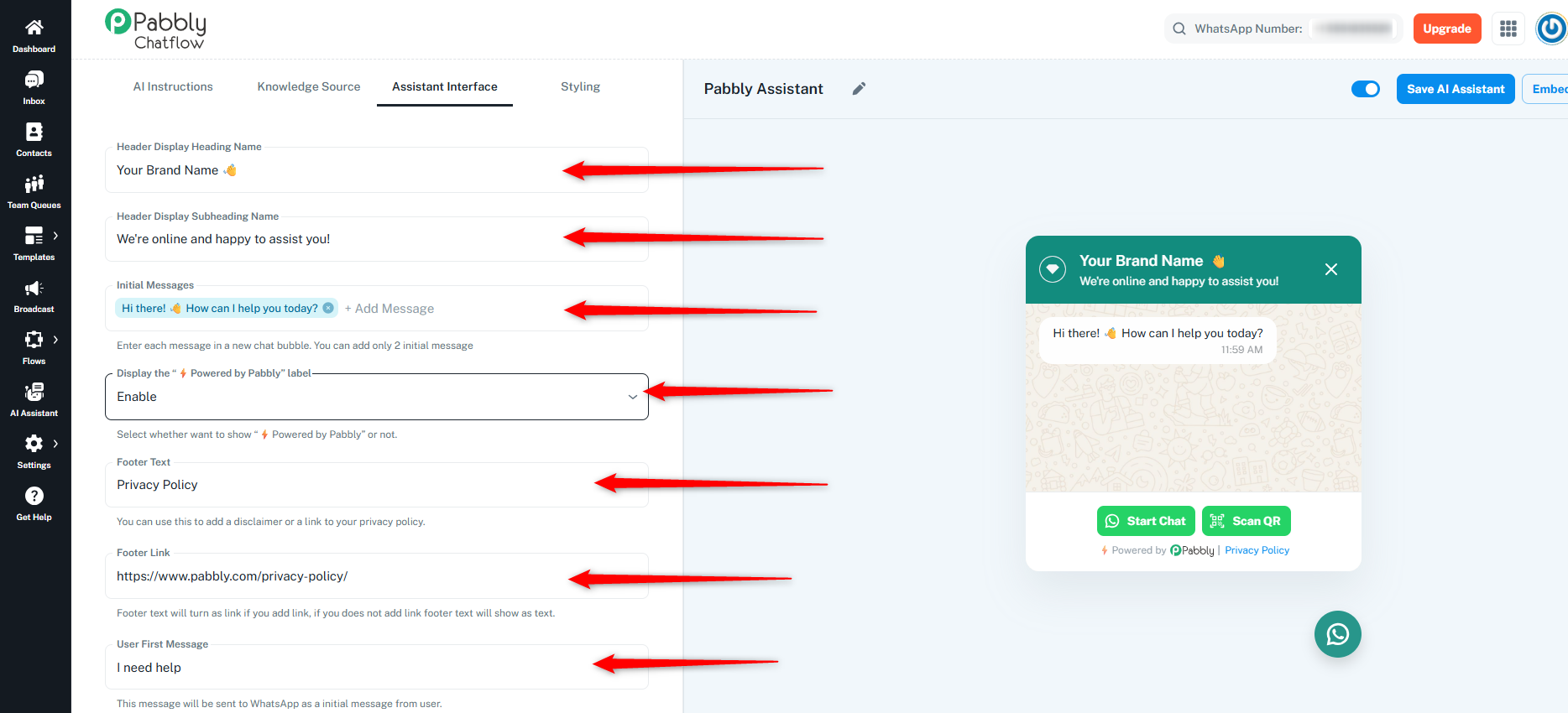Open the AI Assistant sidebar icon
The width and height of the screenshot is (1568, 713).
click(x=34, y=392)
